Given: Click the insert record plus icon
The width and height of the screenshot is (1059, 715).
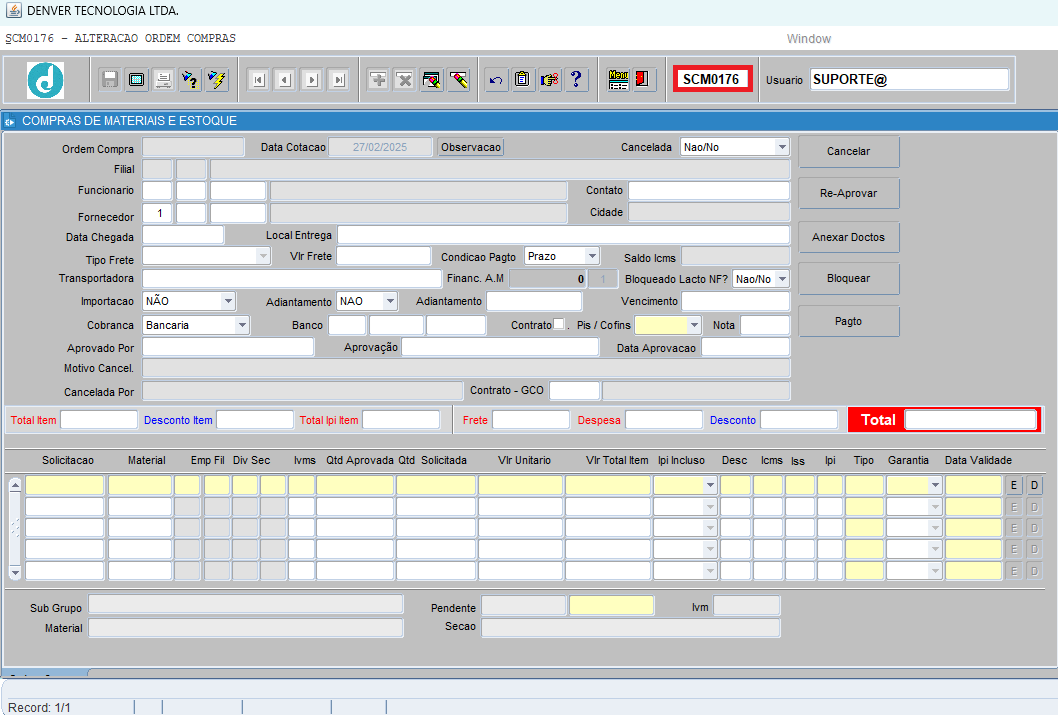Looking at the screenshot, I should [378, 80].
